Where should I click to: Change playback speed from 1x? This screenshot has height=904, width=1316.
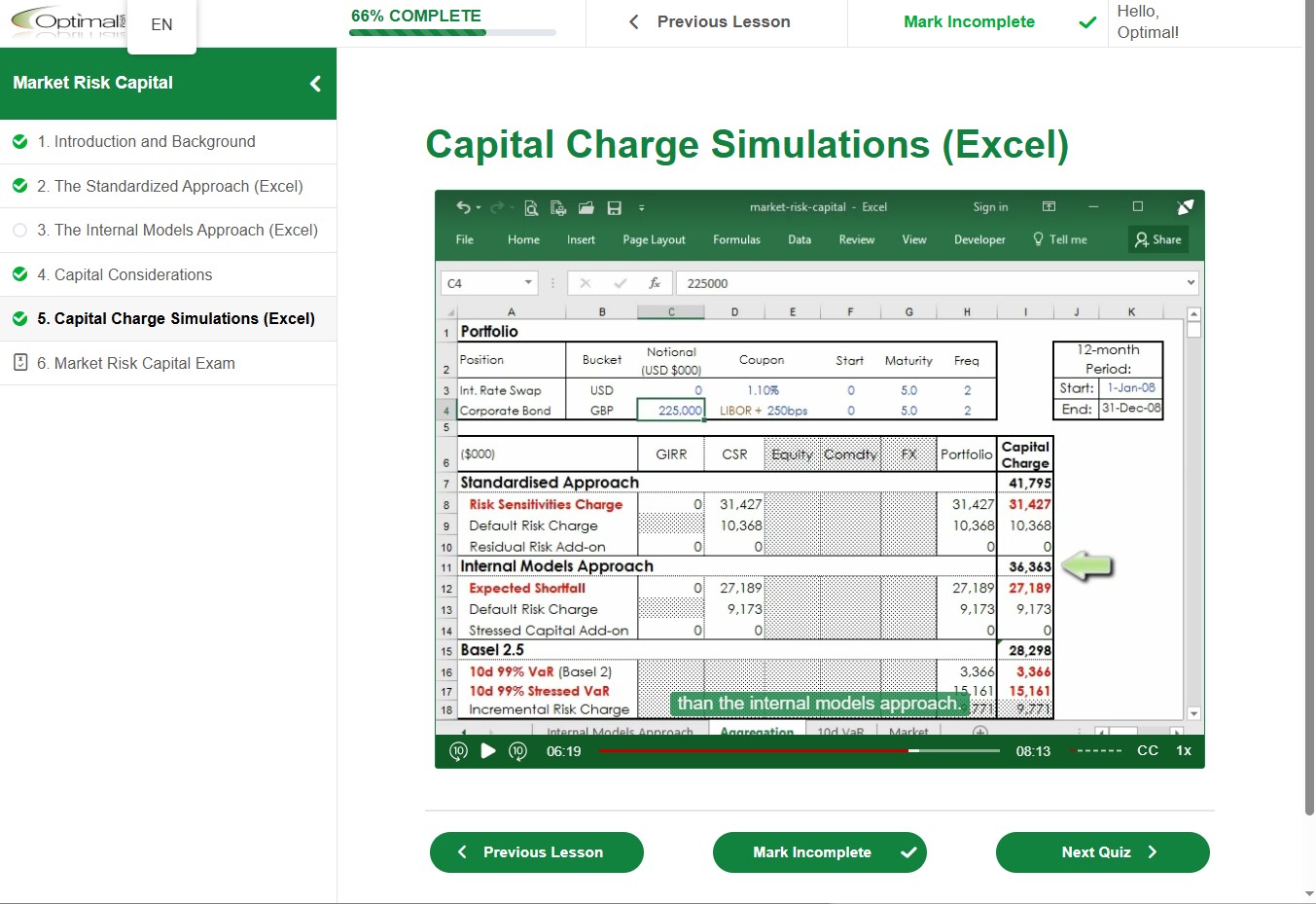(1183, 750)
